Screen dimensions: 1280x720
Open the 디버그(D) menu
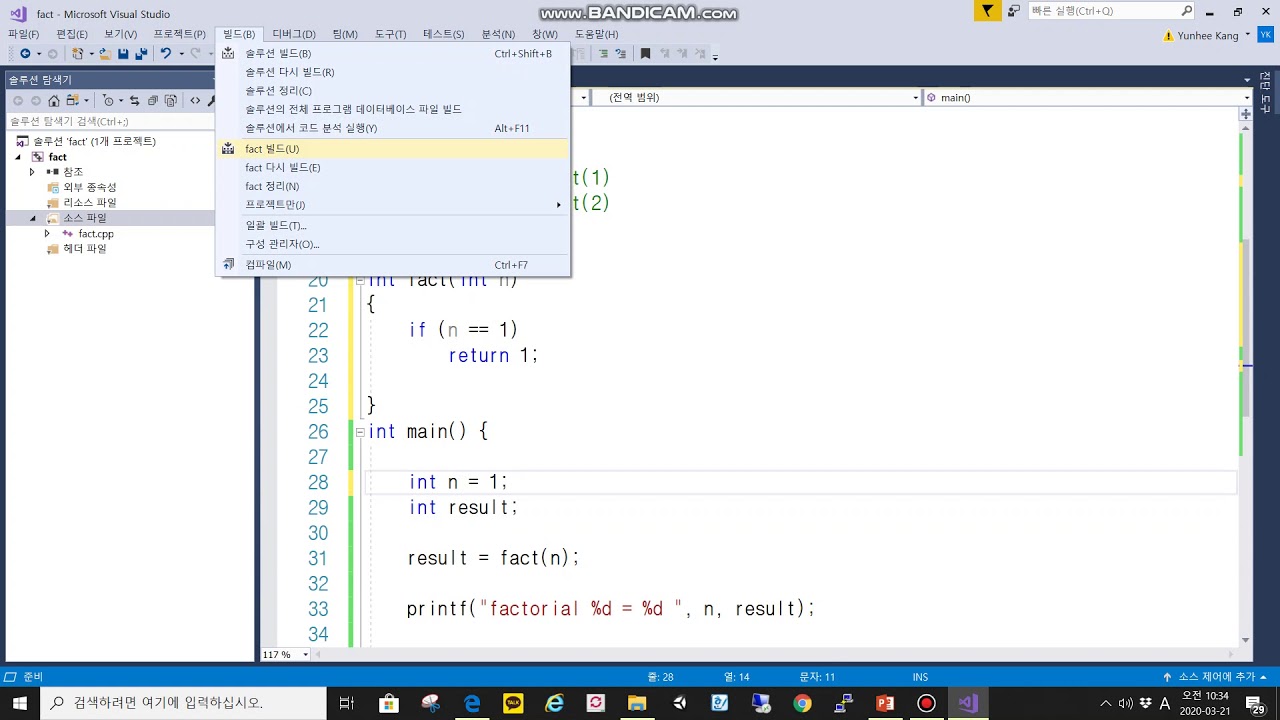tap(294, 34)
